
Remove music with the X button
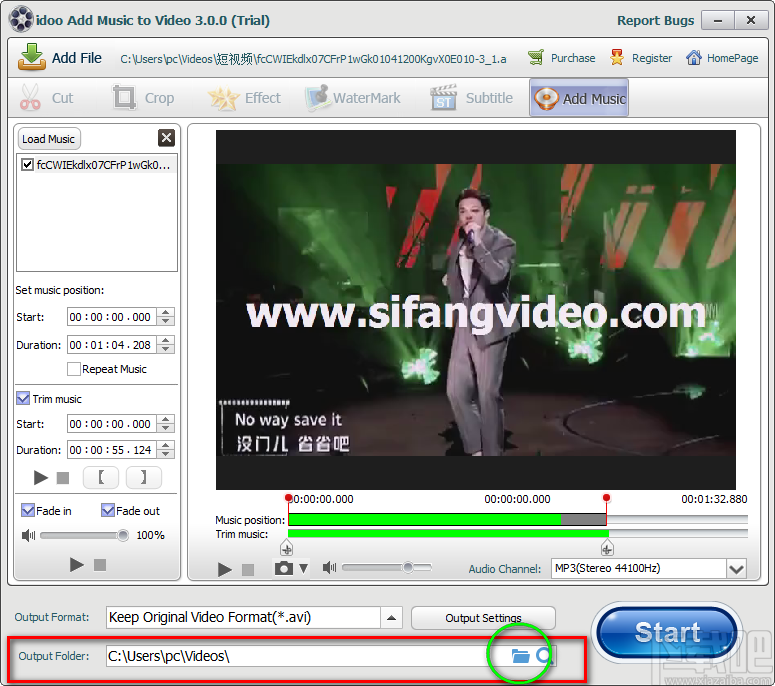tap(167, 138)
